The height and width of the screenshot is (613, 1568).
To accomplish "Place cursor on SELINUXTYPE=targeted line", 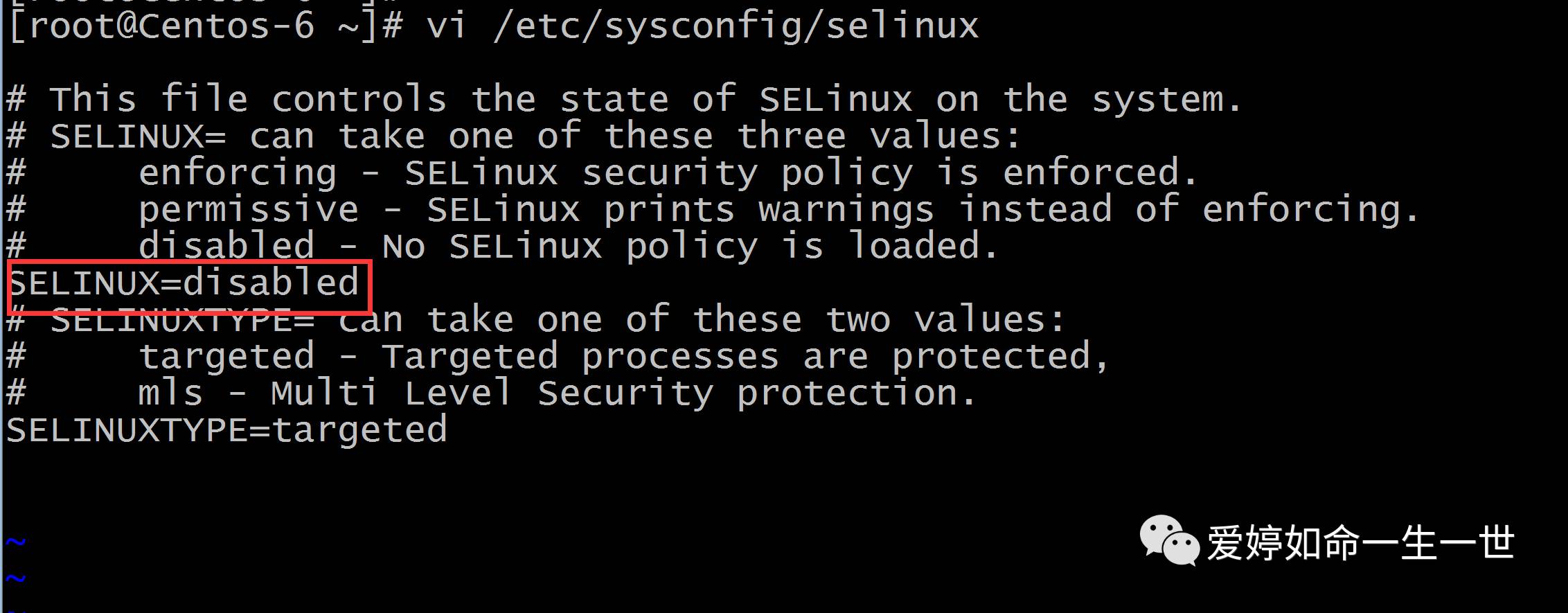I will click(x=226, y=430).
